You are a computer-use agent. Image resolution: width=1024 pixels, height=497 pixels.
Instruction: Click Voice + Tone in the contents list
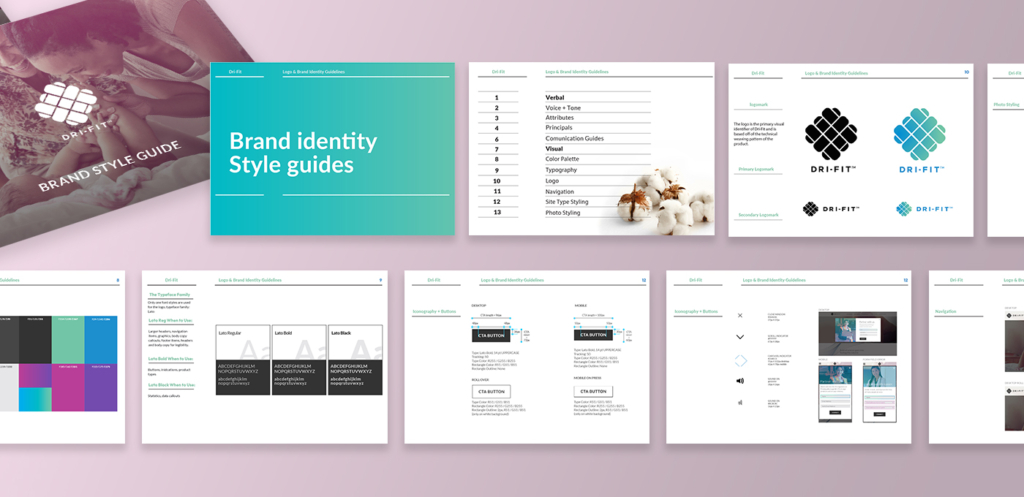point(563,108)
